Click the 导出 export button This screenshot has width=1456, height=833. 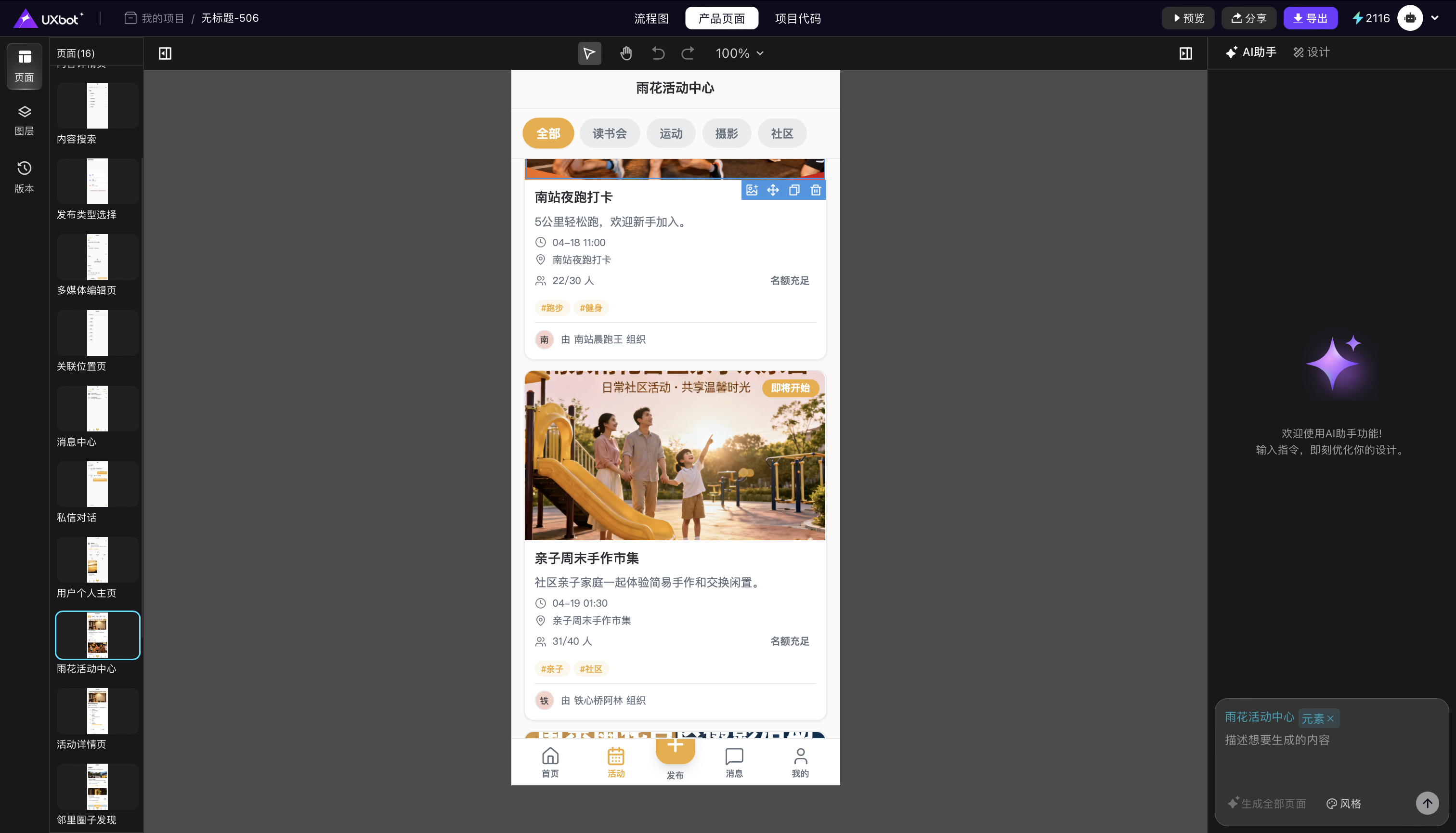[x=1310, y=18]
